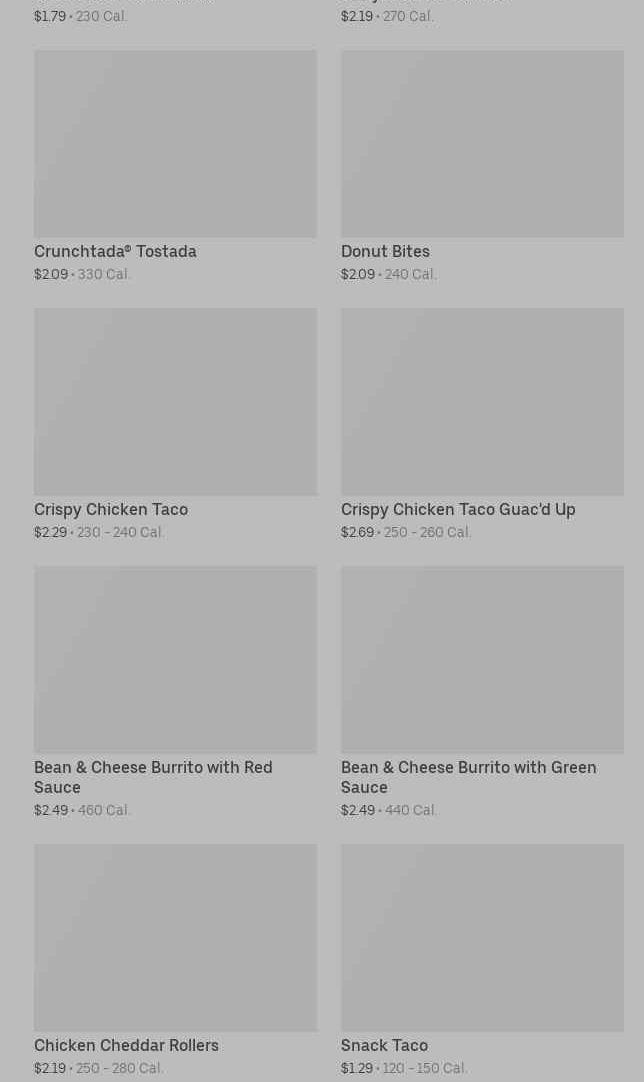Open the Crispy Chicken Taco Guac'd Up image
Viewport: 644px width, 1082px height.
[x=482, y=402]
